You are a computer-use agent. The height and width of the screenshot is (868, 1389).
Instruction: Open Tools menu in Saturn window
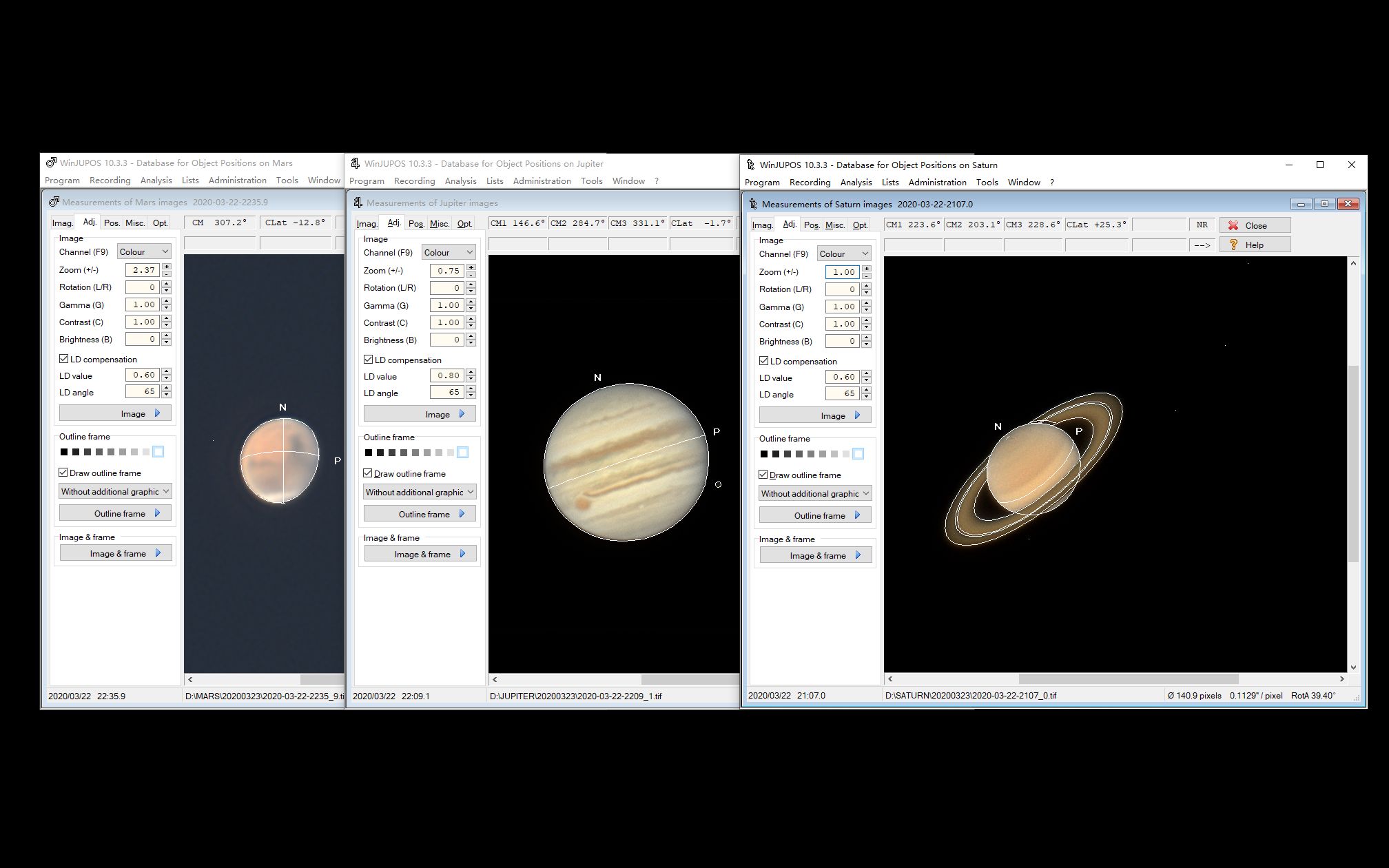tap(987, 182)
